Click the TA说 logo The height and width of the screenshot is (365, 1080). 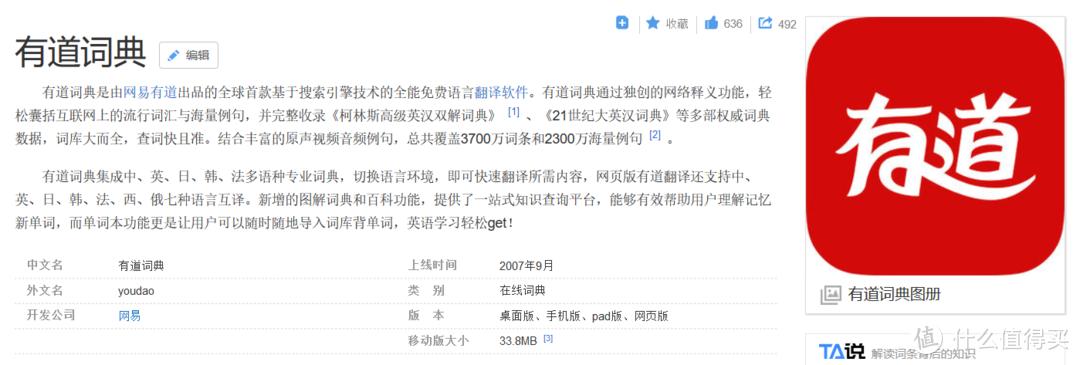tap(841, 351)
